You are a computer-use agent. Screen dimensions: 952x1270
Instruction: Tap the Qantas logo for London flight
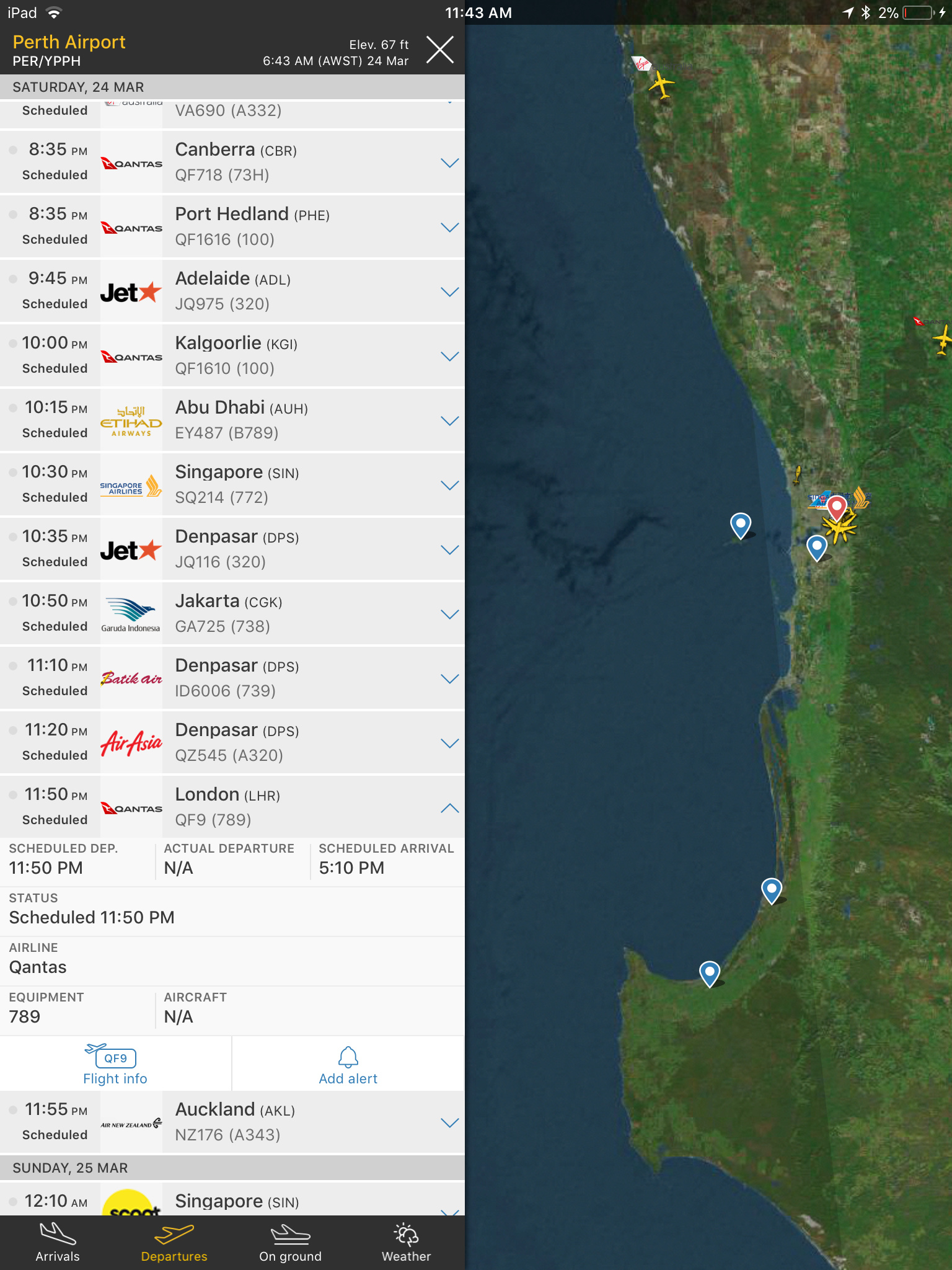(x=131, y=809)
